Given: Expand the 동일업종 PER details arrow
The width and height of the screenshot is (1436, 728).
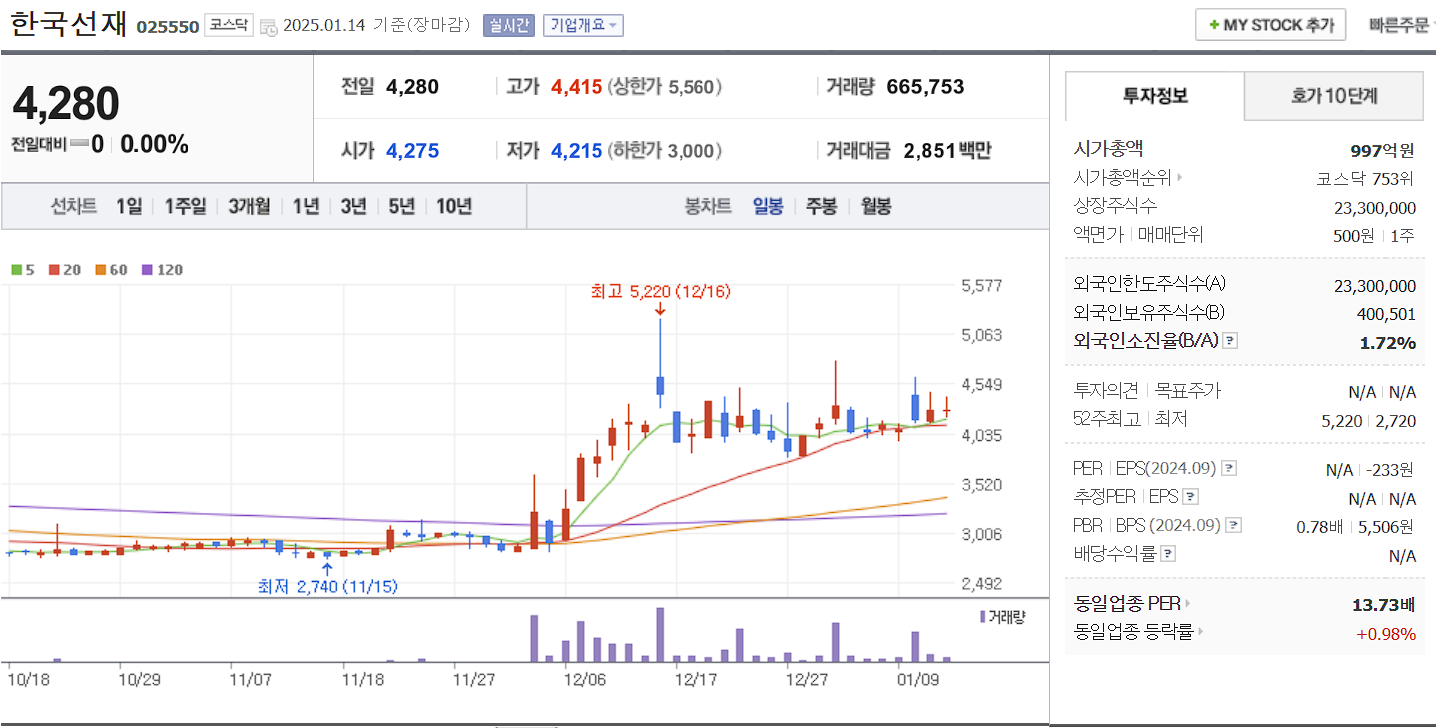Looking at the screenshot, I should coord(1185,603).
